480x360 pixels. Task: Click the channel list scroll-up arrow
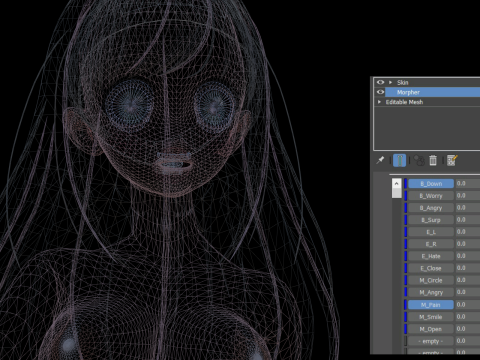pos(397,183)
